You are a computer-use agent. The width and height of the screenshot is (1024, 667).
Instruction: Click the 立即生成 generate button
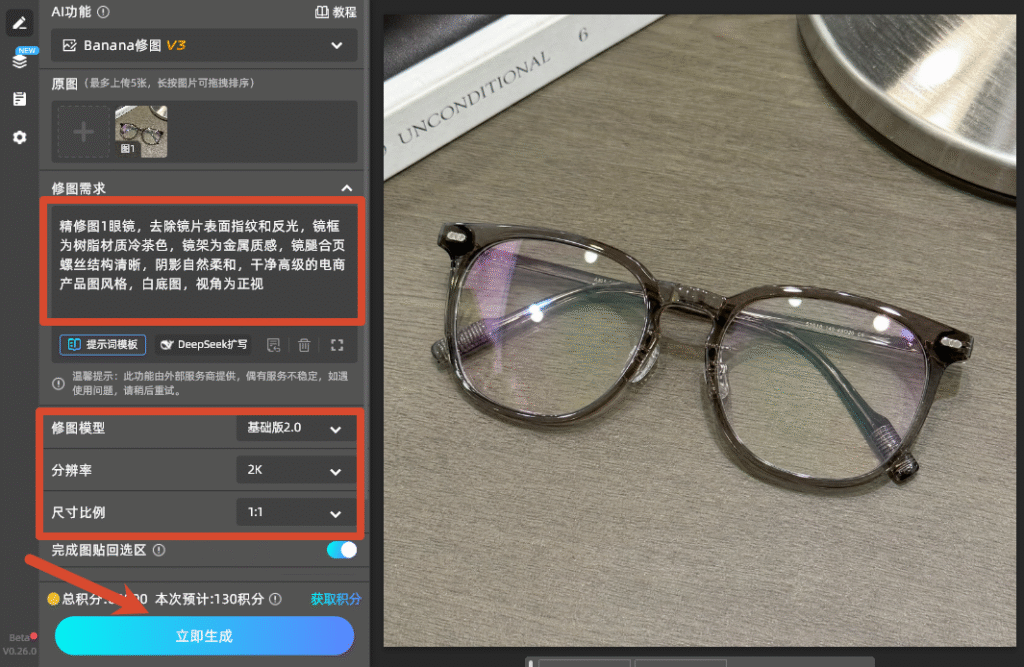point(204,636)
